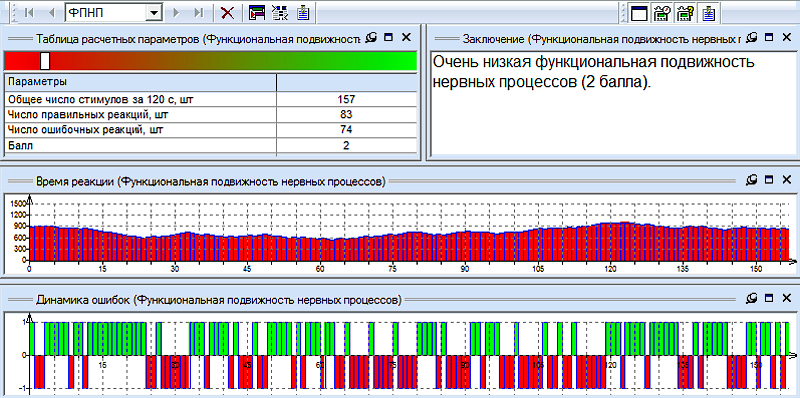Click the Балл value 2

[346, 145]
